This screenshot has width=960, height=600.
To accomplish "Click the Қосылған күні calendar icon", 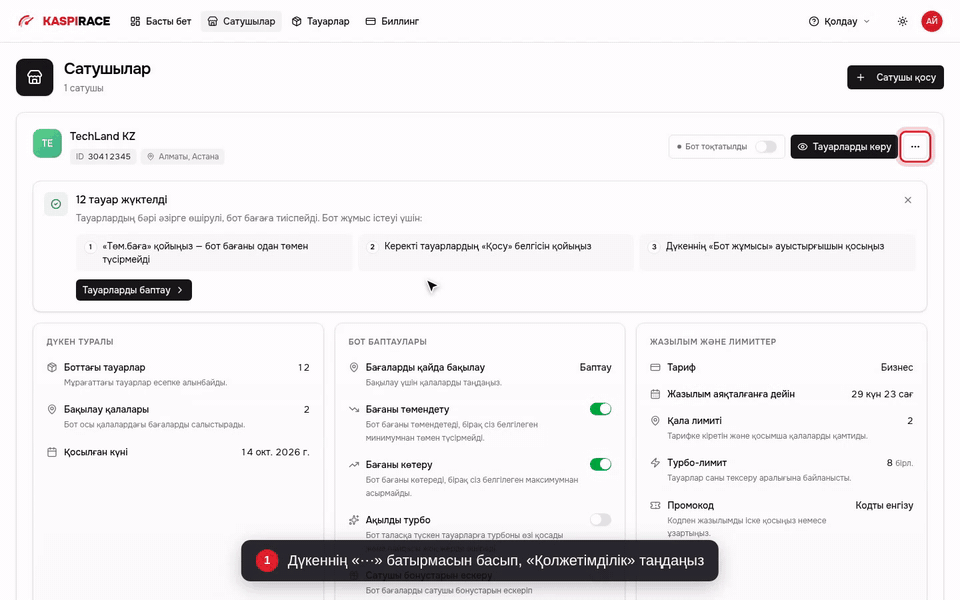I will click(52, 452).
